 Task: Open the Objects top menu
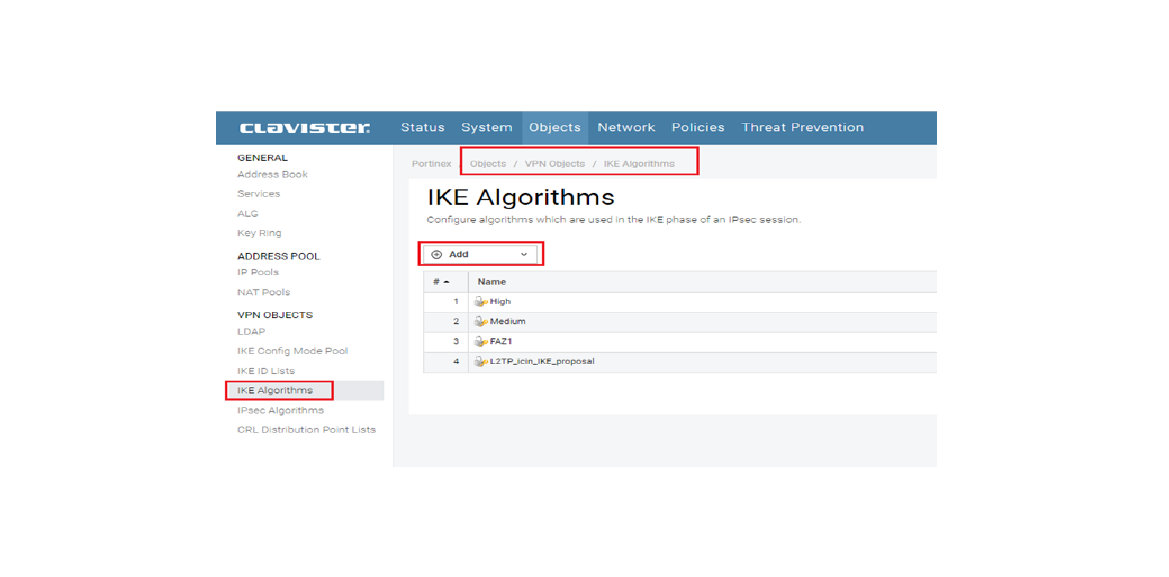[554, 128]
